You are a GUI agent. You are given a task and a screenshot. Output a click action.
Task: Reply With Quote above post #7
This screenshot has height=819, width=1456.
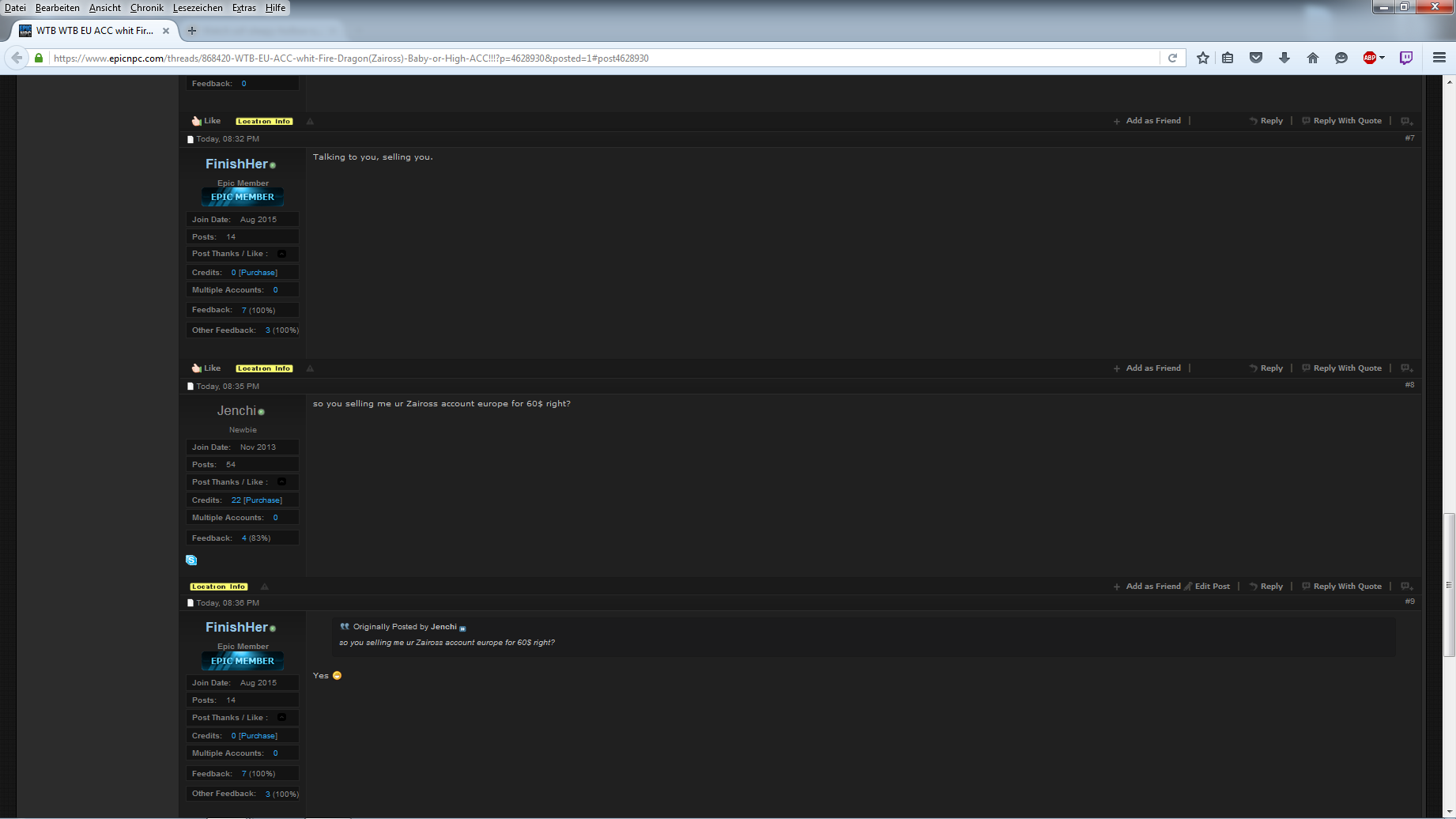[x=1342, y=121]
